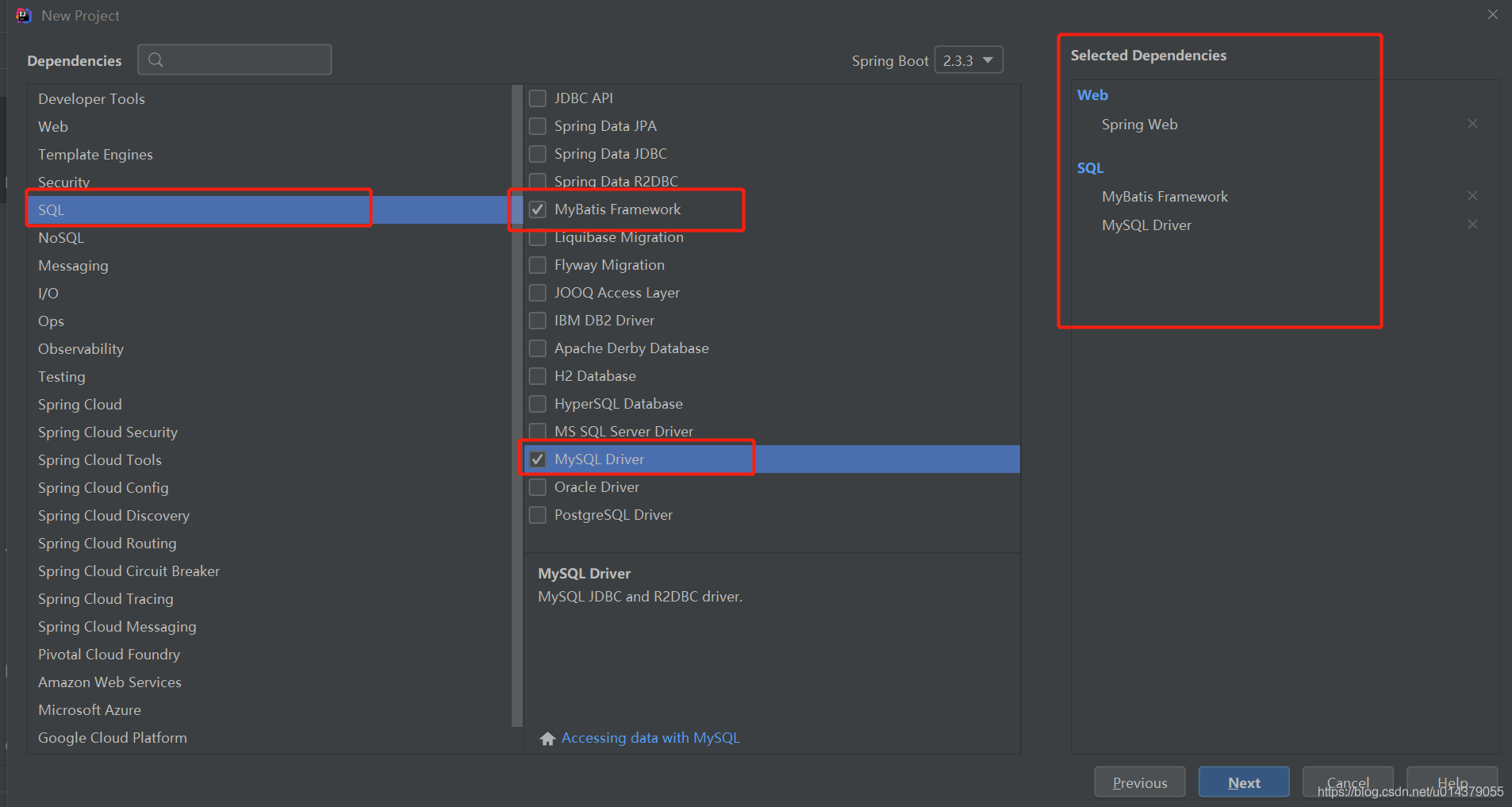Open the Microsoft Azure category

[x=270, y=710]
